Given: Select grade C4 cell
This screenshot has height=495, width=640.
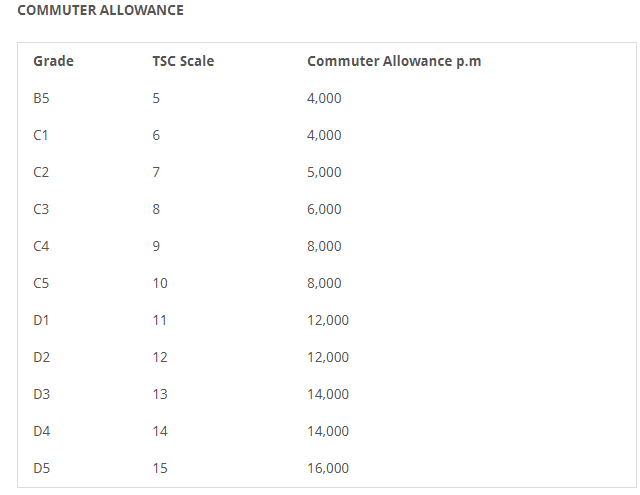Looking at the screenshot, I should 41,246.
